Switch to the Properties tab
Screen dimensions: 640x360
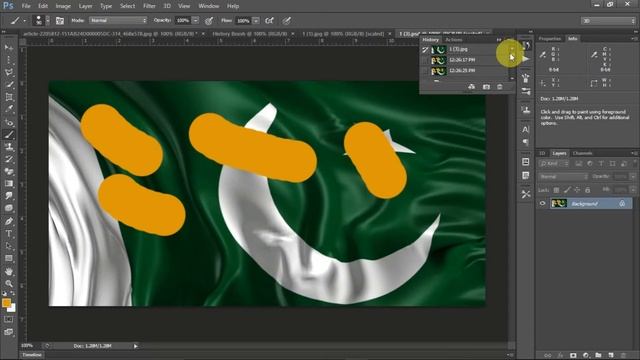point(550,38)
